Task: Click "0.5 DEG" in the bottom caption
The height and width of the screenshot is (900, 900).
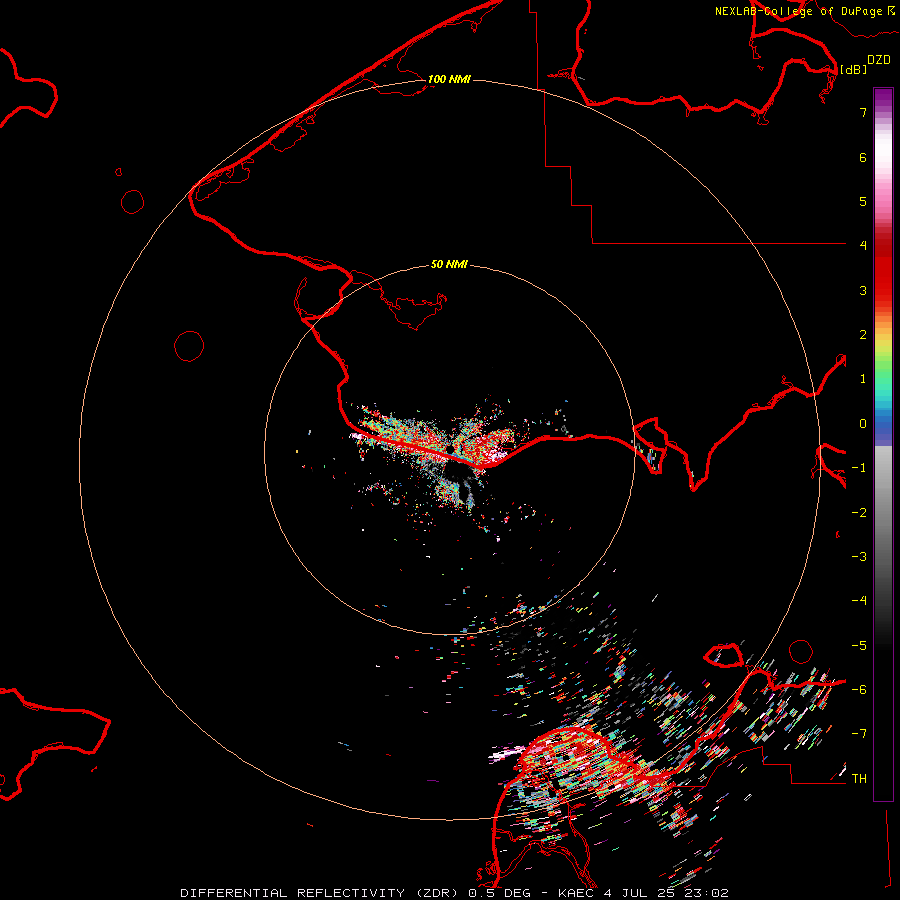Action: pyautogui.click(x=499, y=893)
